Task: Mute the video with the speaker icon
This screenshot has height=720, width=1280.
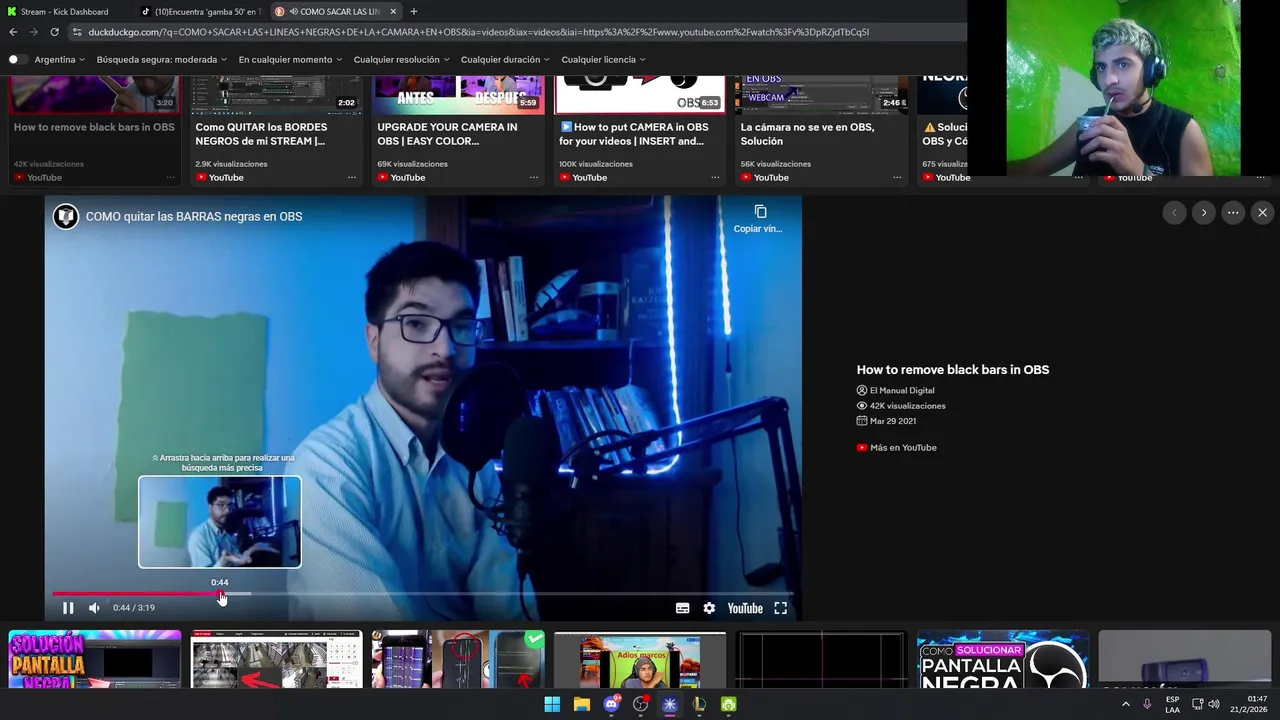Action: pos(94,608)
